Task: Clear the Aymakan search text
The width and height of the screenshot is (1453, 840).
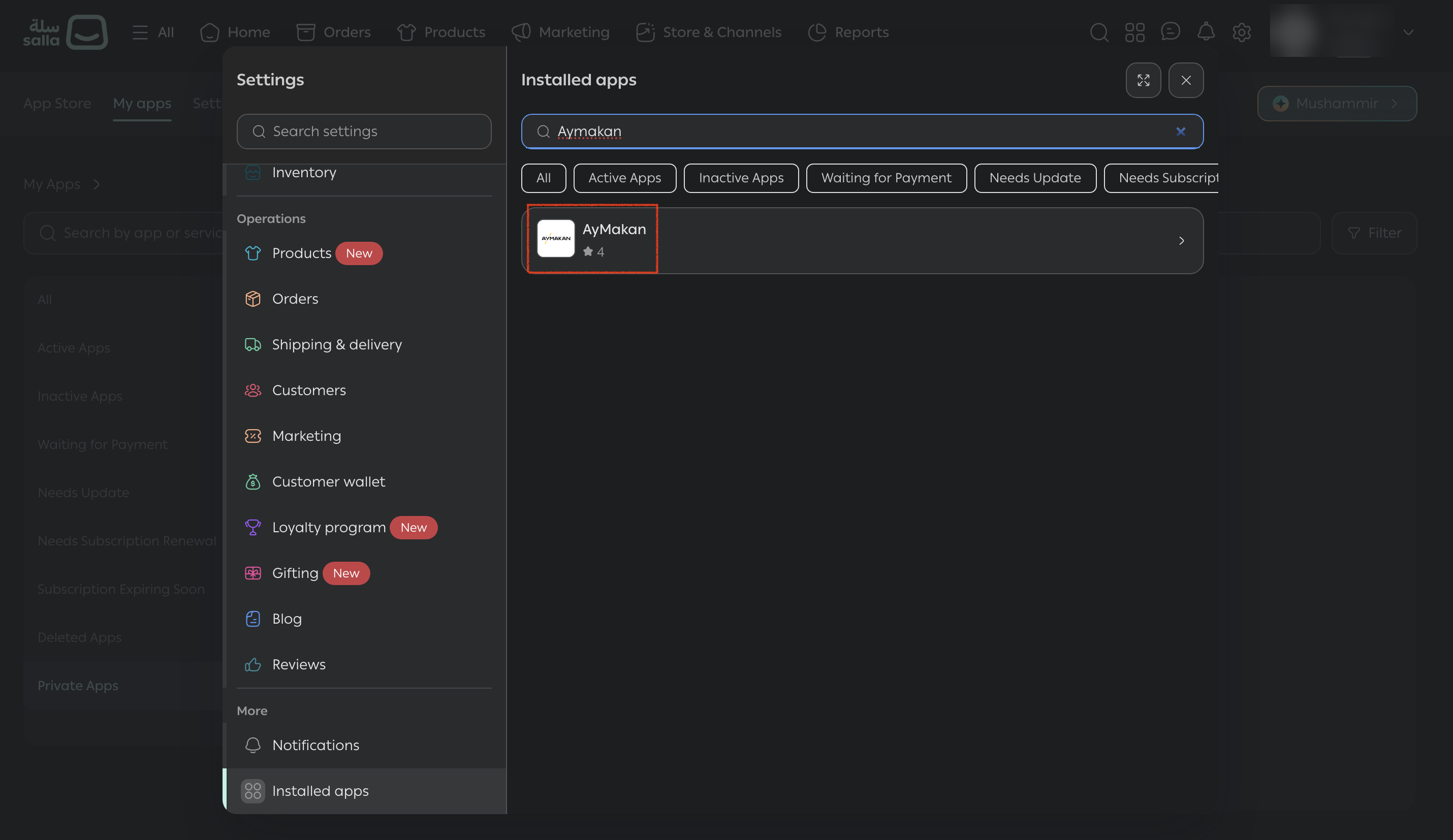Action: pos(1180,132)
